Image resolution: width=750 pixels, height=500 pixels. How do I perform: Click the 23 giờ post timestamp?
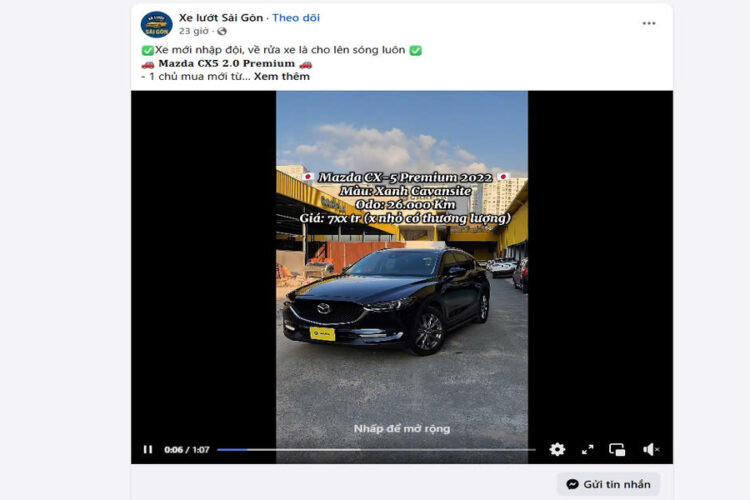194,31
